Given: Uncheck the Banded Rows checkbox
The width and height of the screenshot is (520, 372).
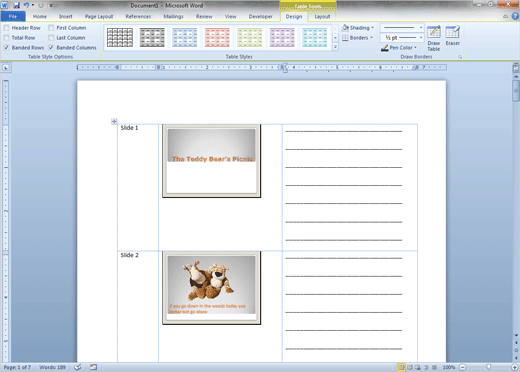Looking at the screenshot, I should (7, 48).
